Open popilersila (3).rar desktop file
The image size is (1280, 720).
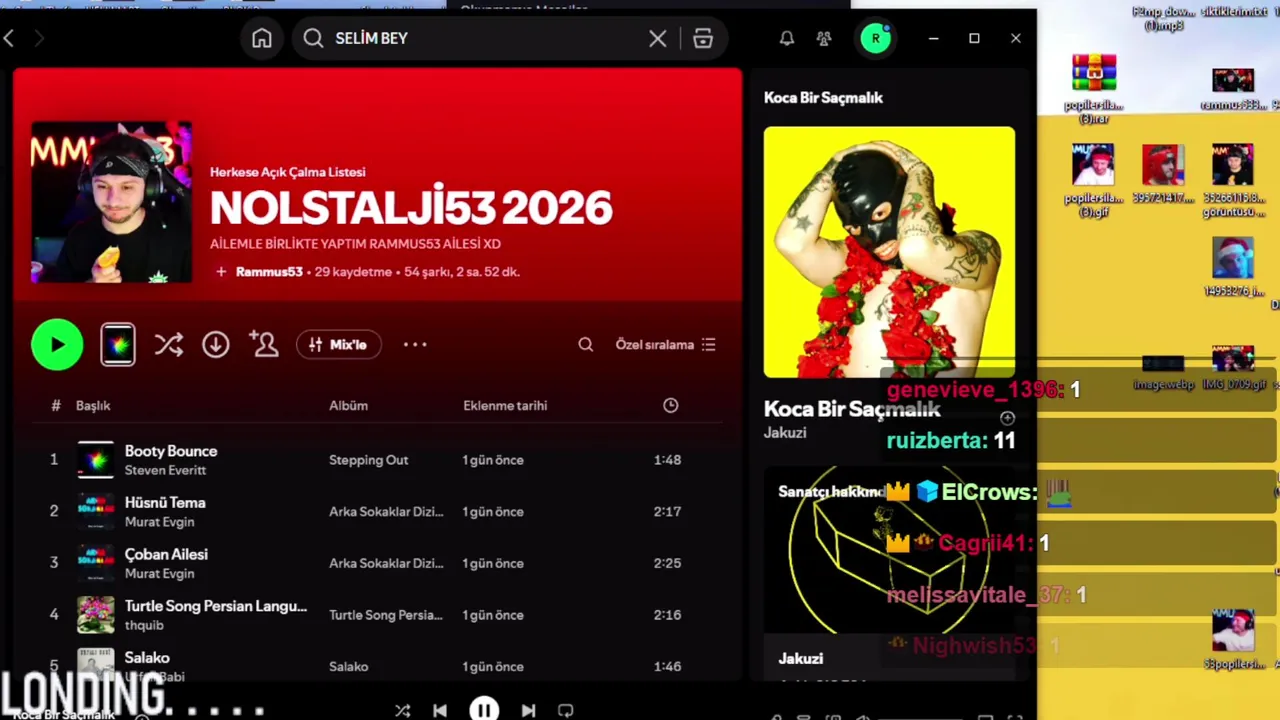(x=1094, y=89)
